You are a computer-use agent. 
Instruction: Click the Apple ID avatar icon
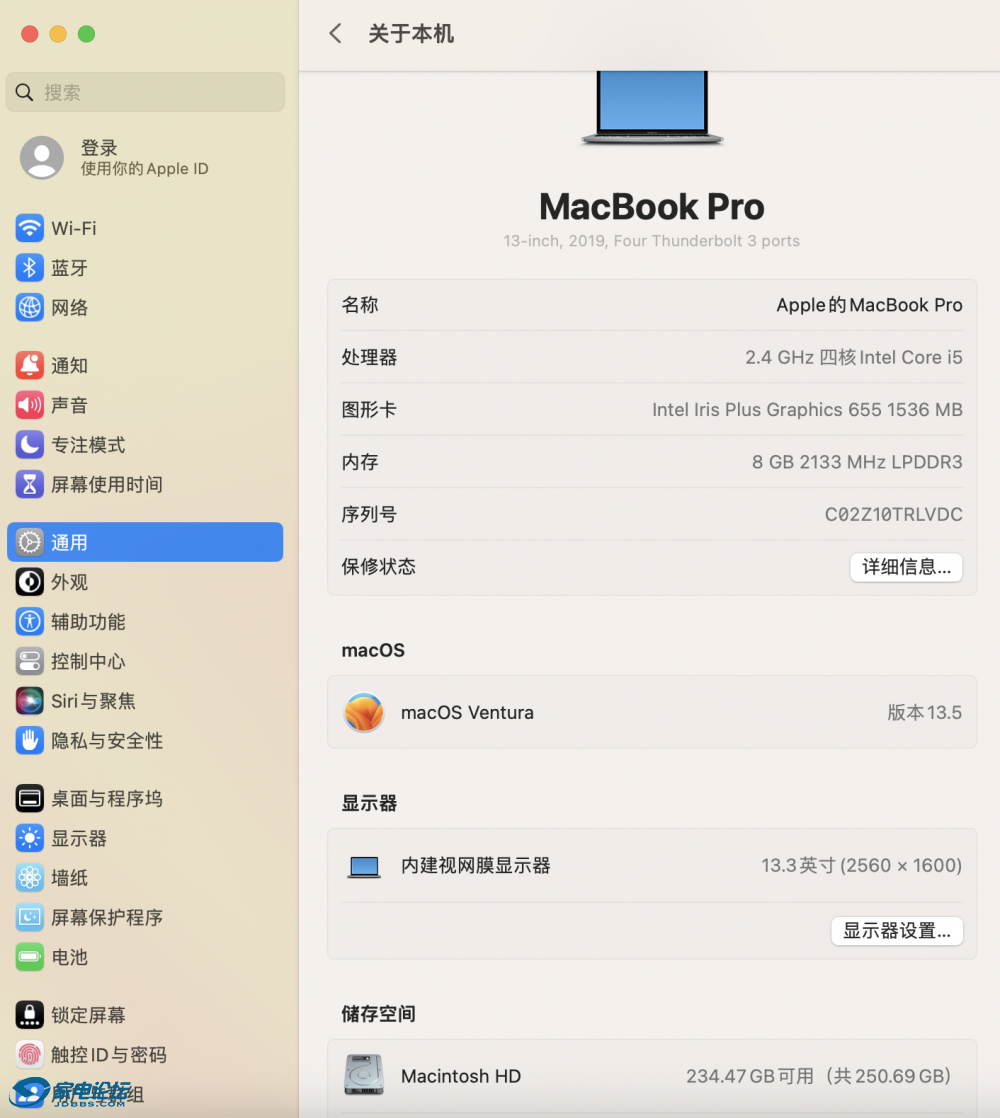(41, 158)
